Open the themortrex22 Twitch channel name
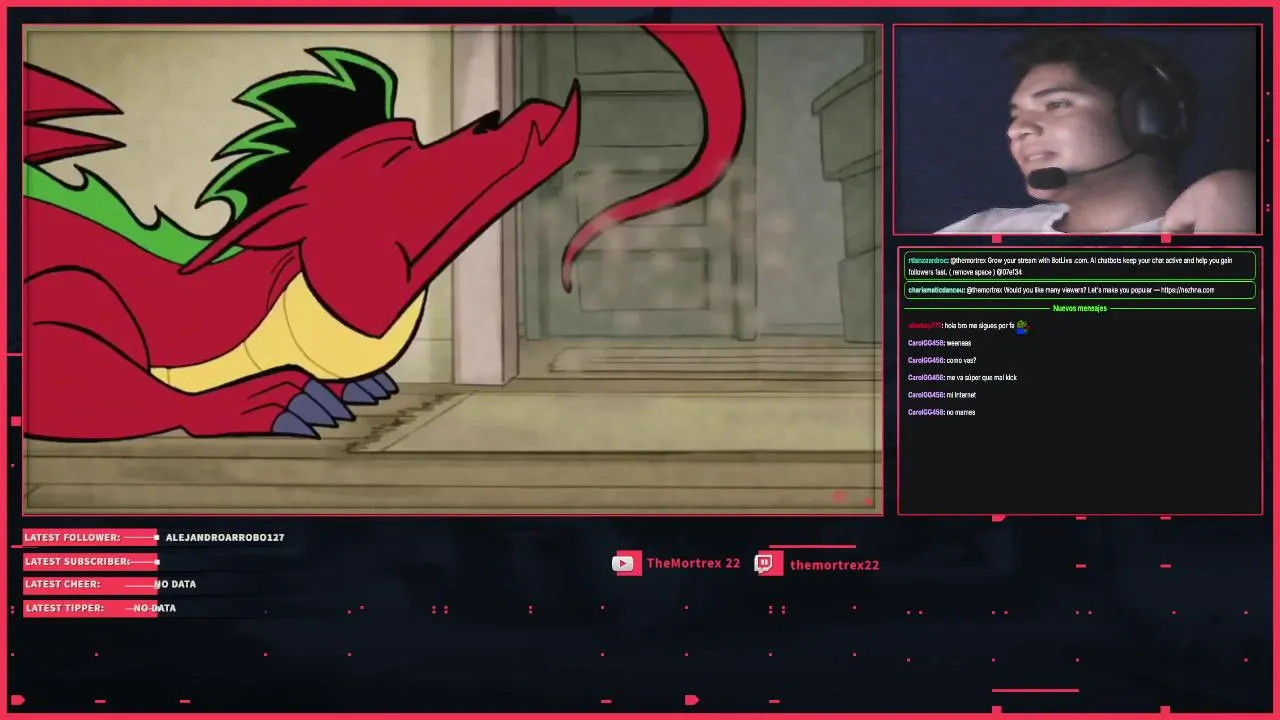The image size is (1280, 720). (834, 565)
